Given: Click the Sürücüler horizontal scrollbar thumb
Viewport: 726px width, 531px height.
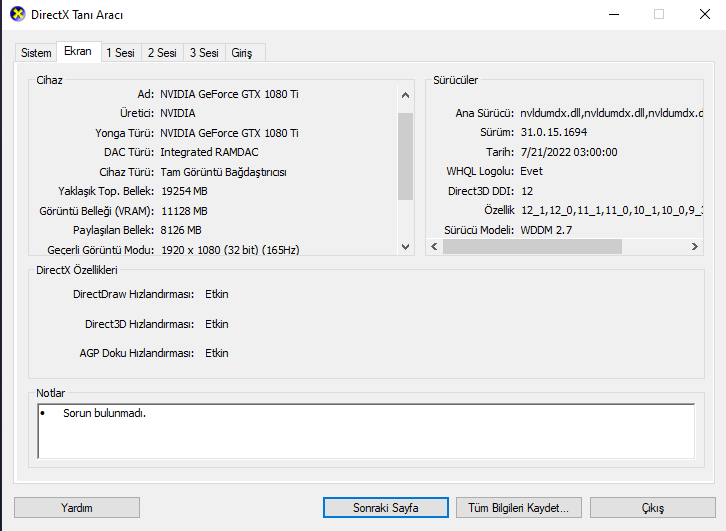Looking at the screenshot, I should 532,247.
